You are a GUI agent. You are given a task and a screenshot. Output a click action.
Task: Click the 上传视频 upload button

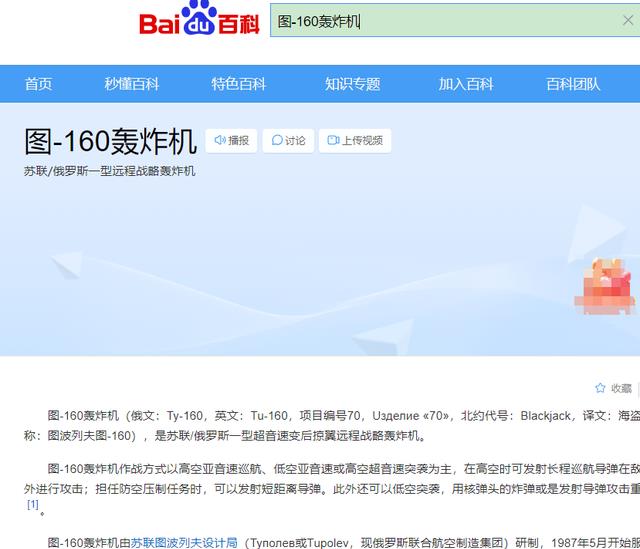click(x=355, y=140)
